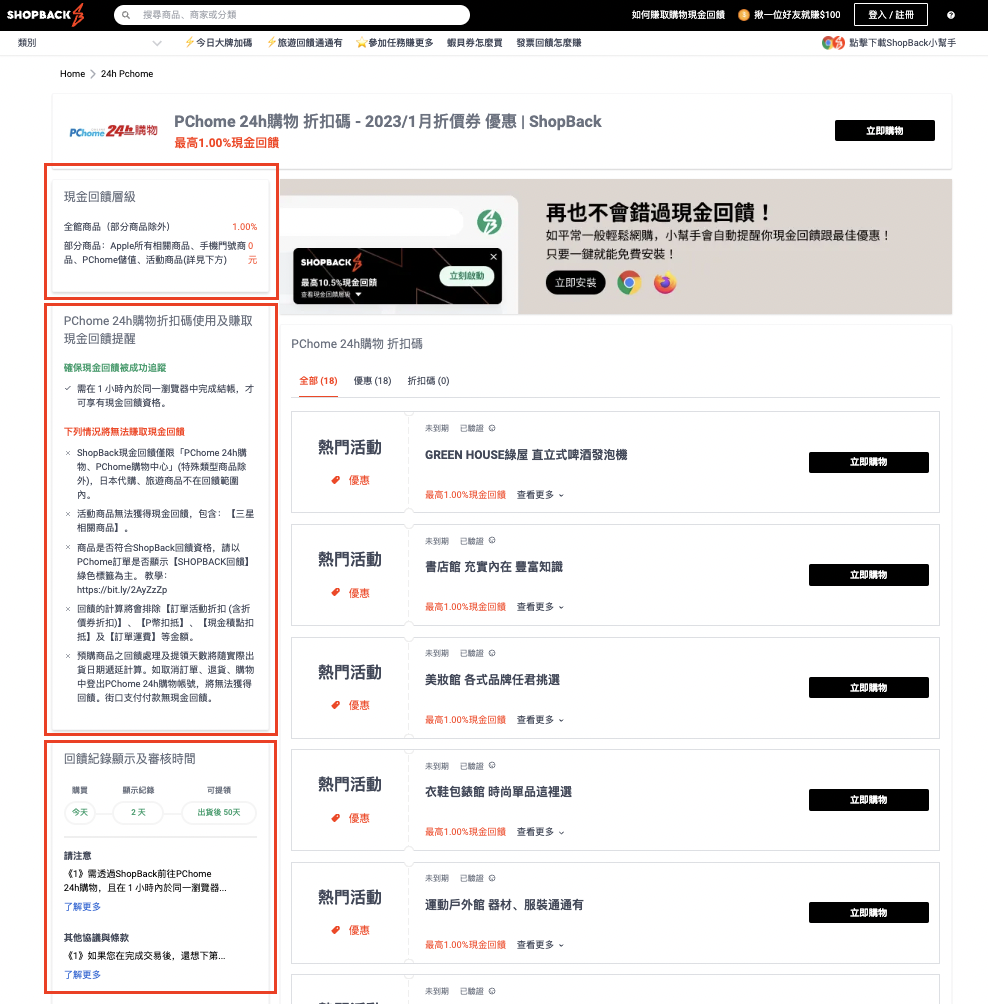Click verified icon on GREEN HOUSE deal

tap(492, 428)
